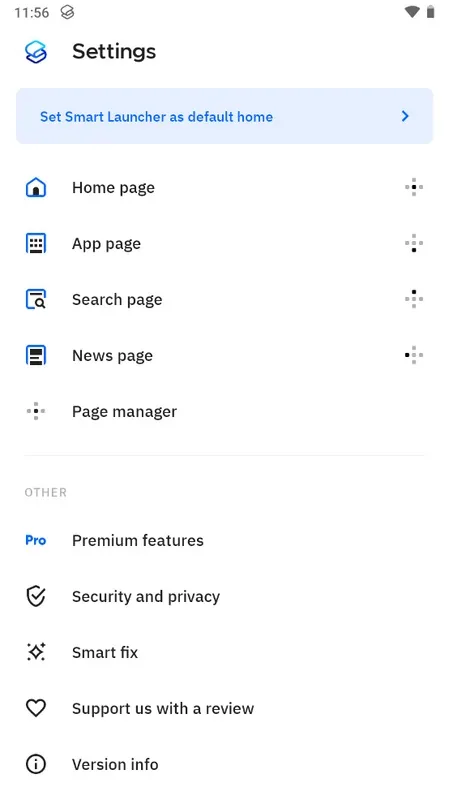Tap position dots beside App page
449x800 pixels.
[414, 243]
